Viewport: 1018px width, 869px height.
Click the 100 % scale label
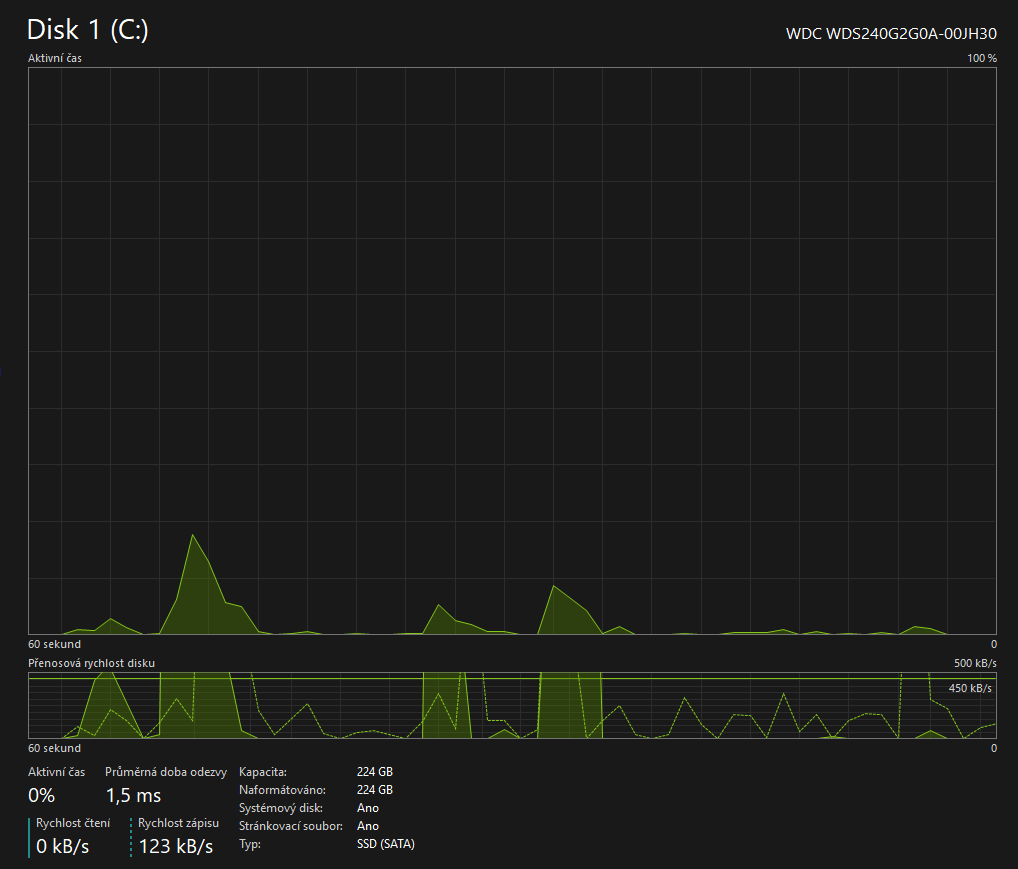pos(981,58)
